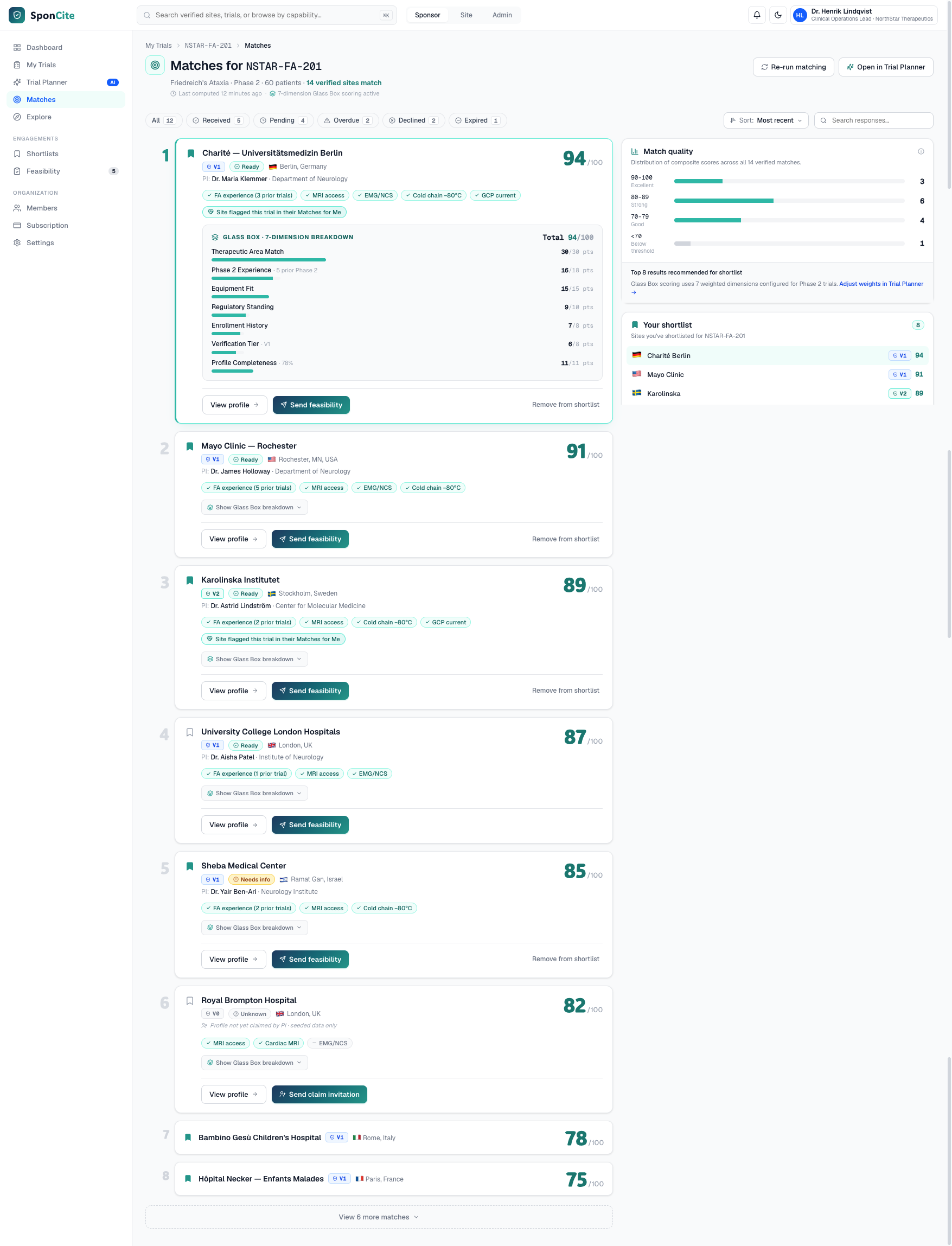Open Members page
This screenshot has width=952, height=1246.
tap(66, 208)
